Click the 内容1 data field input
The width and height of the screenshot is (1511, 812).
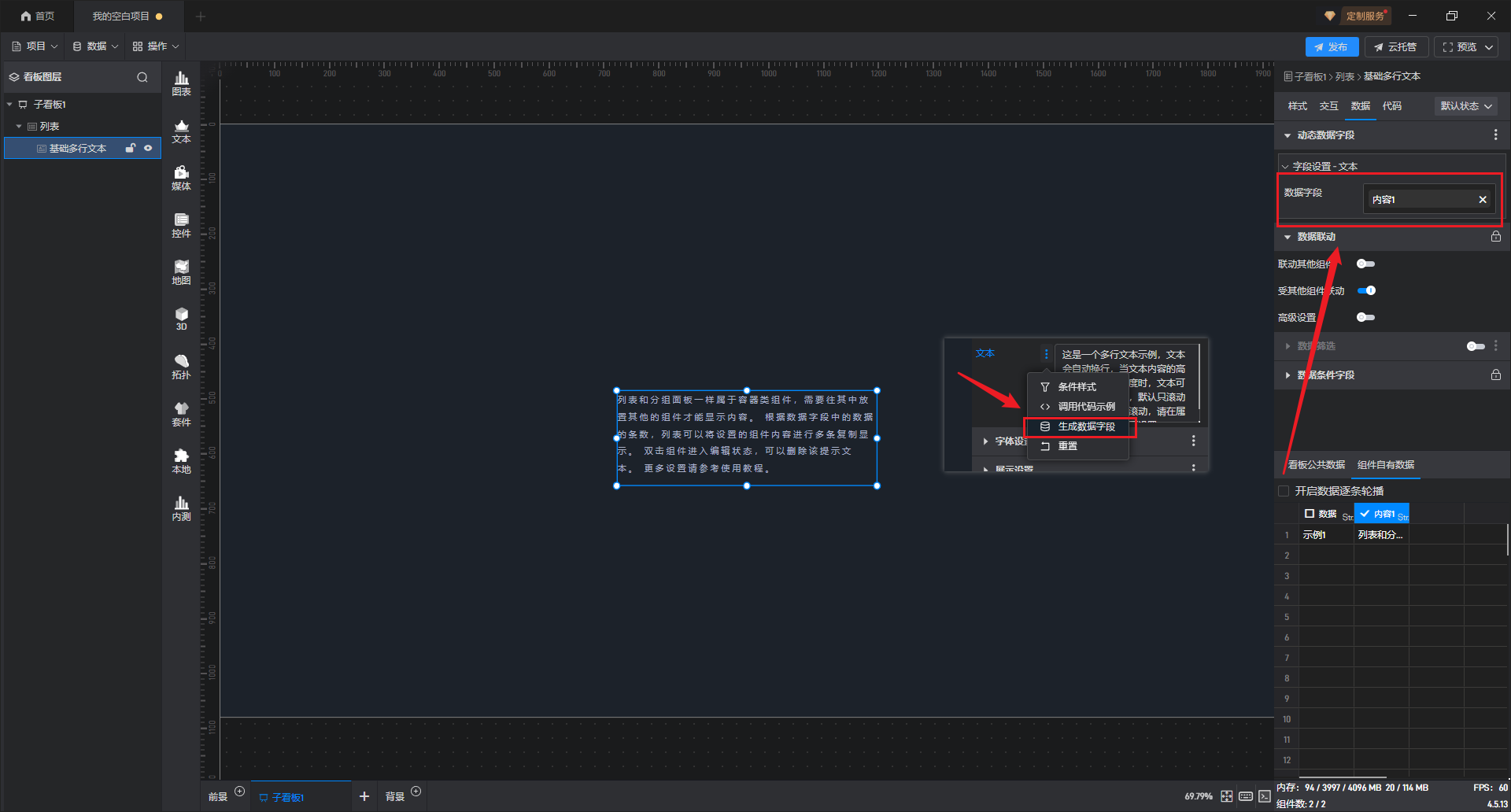(1420, 200)
